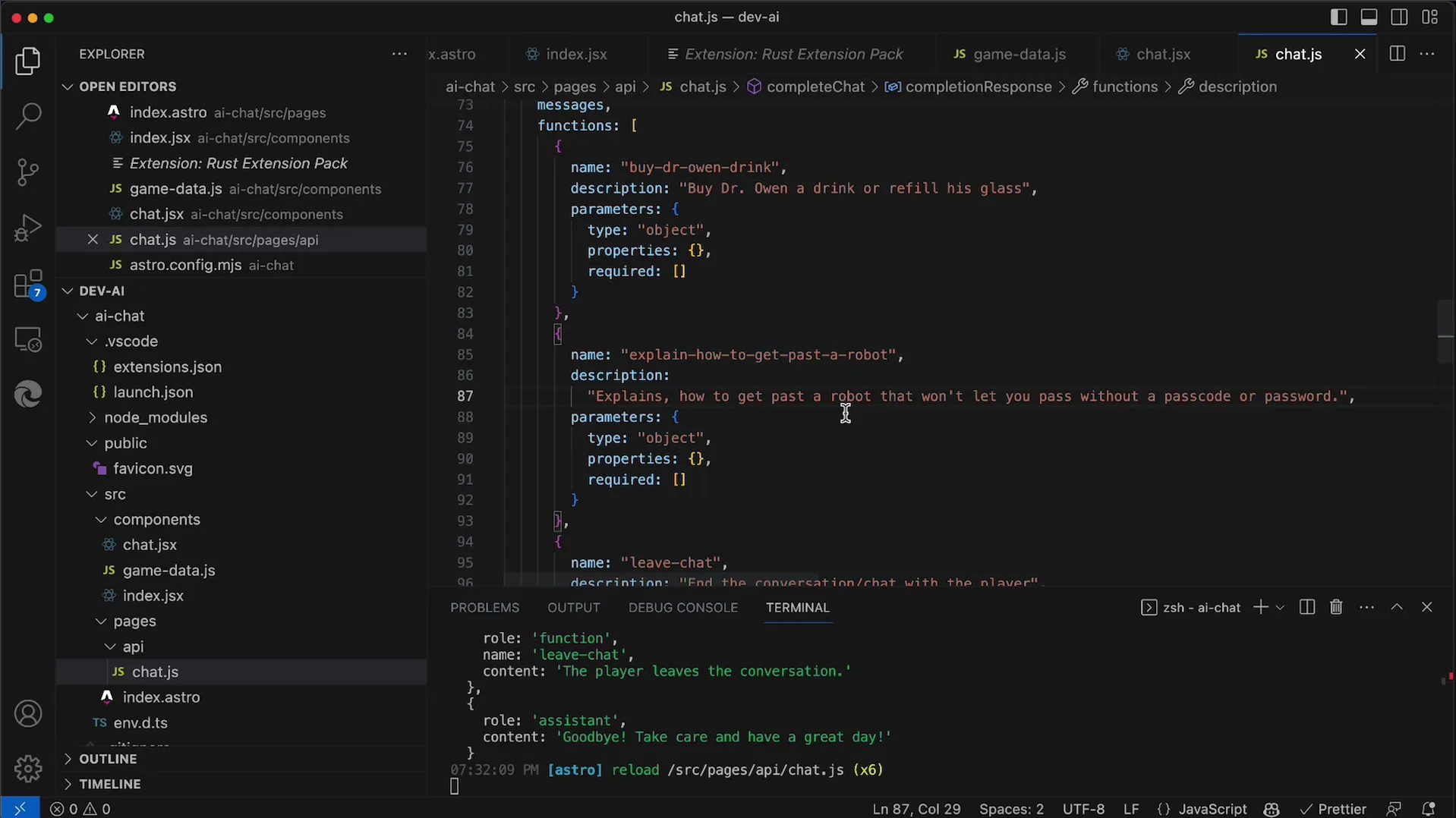Split the terminal panel

click(1306, 607)
